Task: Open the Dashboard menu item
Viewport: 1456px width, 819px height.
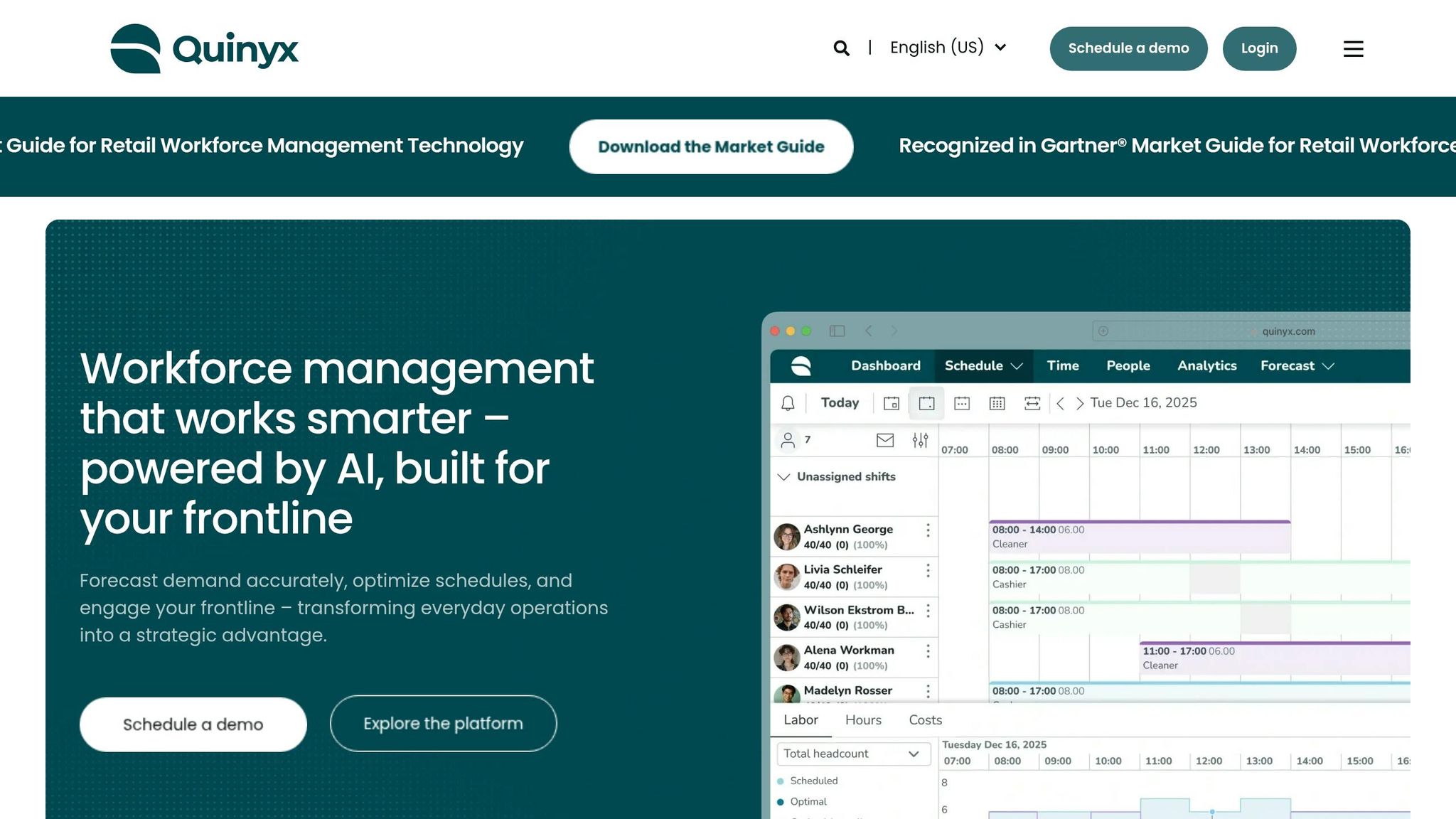Action: click(886, 365)
